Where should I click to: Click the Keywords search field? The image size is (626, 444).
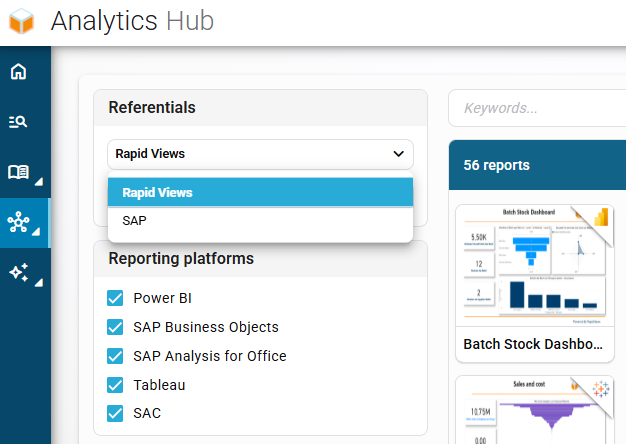click(x=537, y=108)
